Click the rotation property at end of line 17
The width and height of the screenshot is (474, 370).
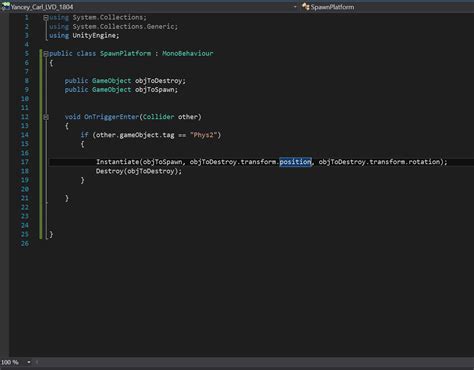point(424,162)
